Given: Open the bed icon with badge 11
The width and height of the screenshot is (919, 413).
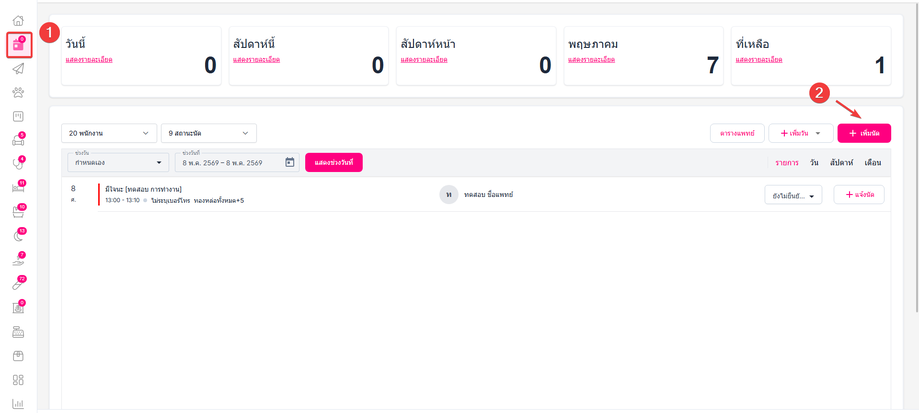Looking at the screenshot, I should pos(18,187).
